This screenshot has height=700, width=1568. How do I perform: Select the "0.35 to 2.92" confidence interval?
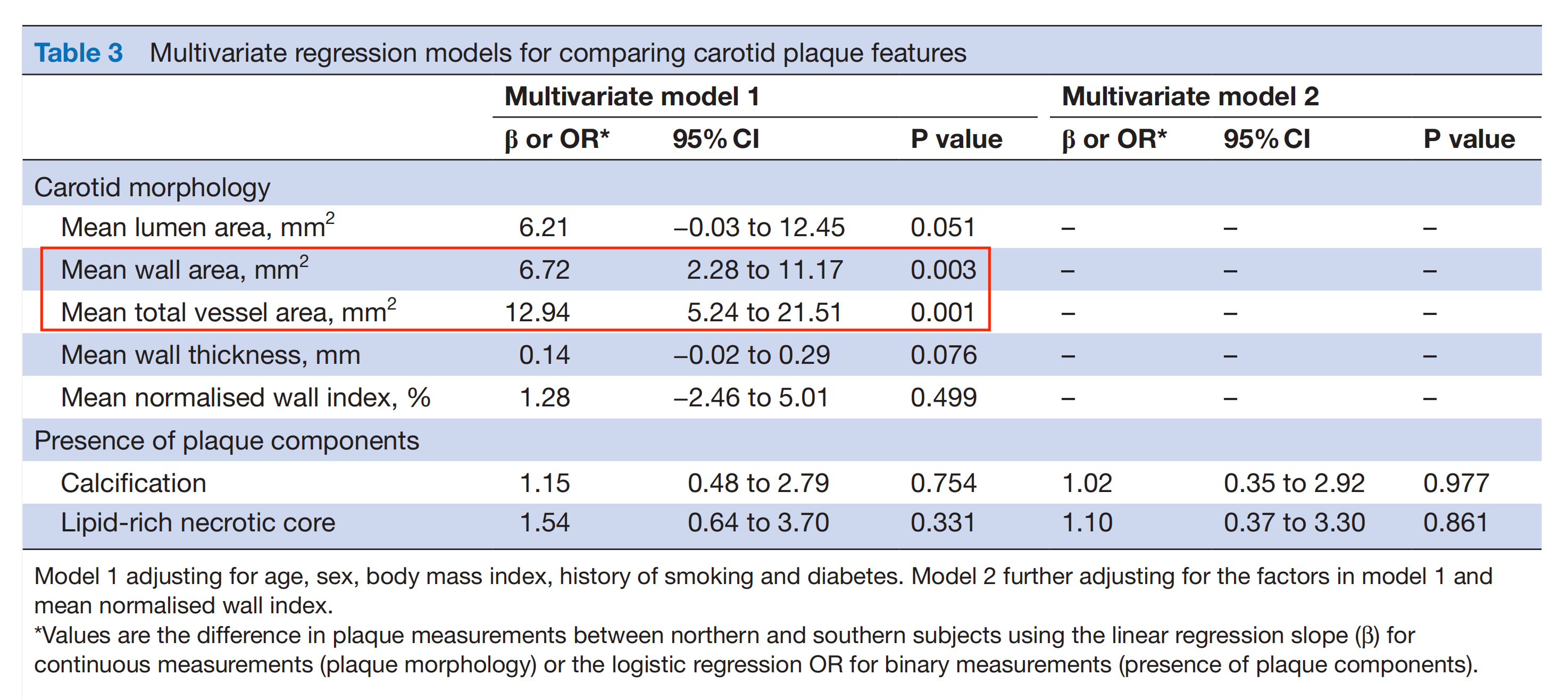click(1294, 482)
